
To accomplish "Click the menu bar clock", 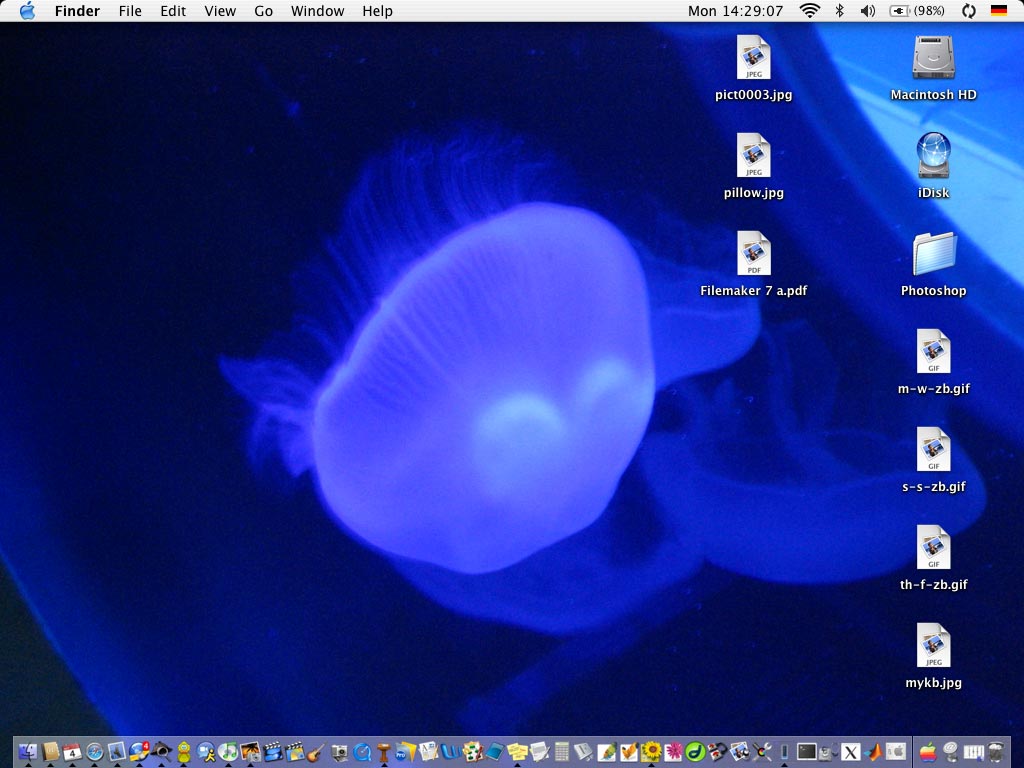I will (x=735, y=11).
